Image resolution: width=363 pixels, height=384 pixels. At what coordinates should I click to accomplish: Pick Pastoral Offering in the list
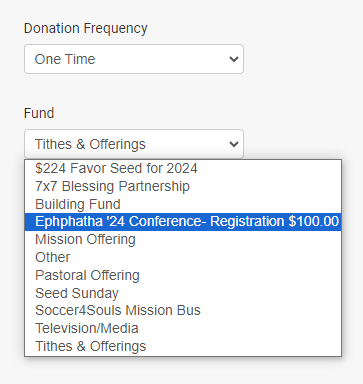click(183, 275)
